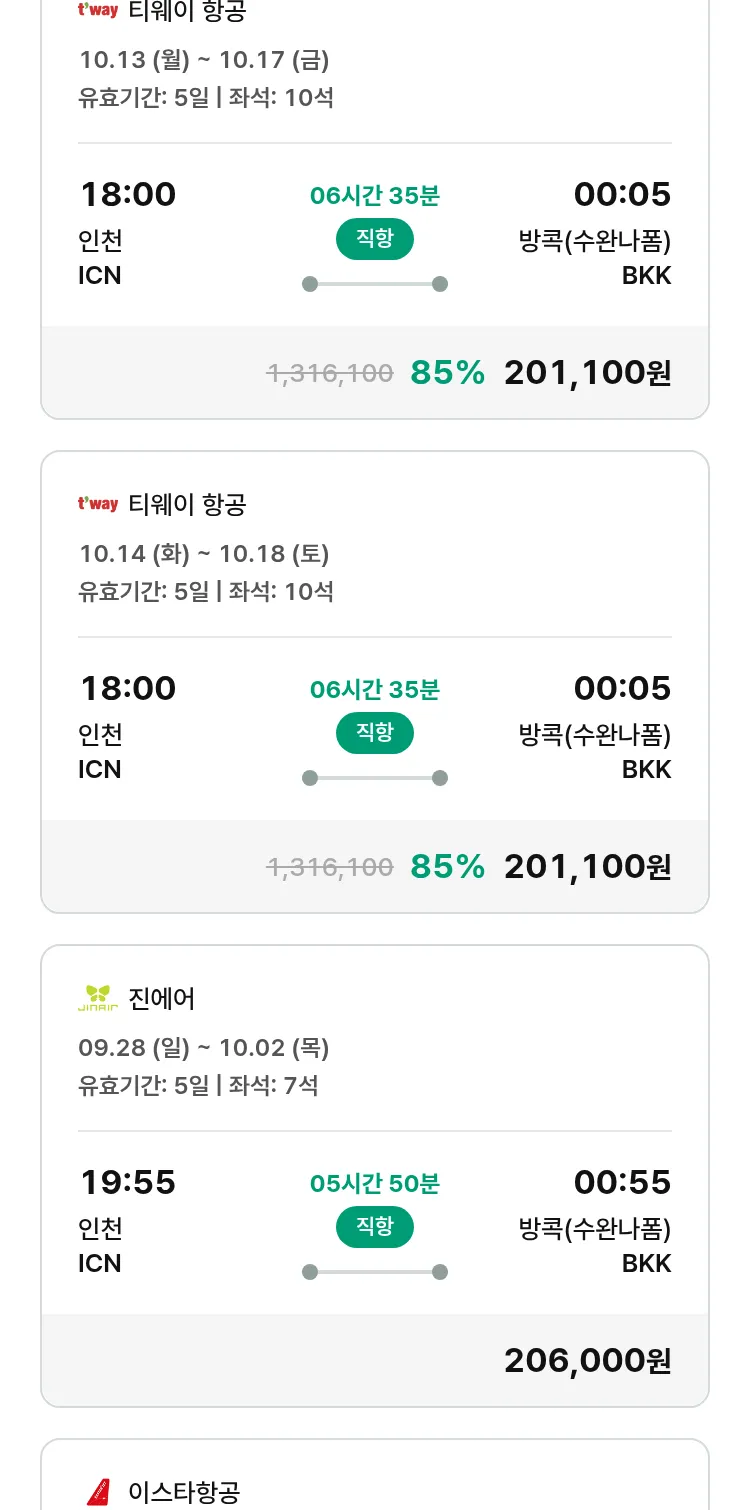Screen dimensions: 750x1510
Task: Click the t'way logo above the 10.13 dates
Action: [x=98, y=11]
